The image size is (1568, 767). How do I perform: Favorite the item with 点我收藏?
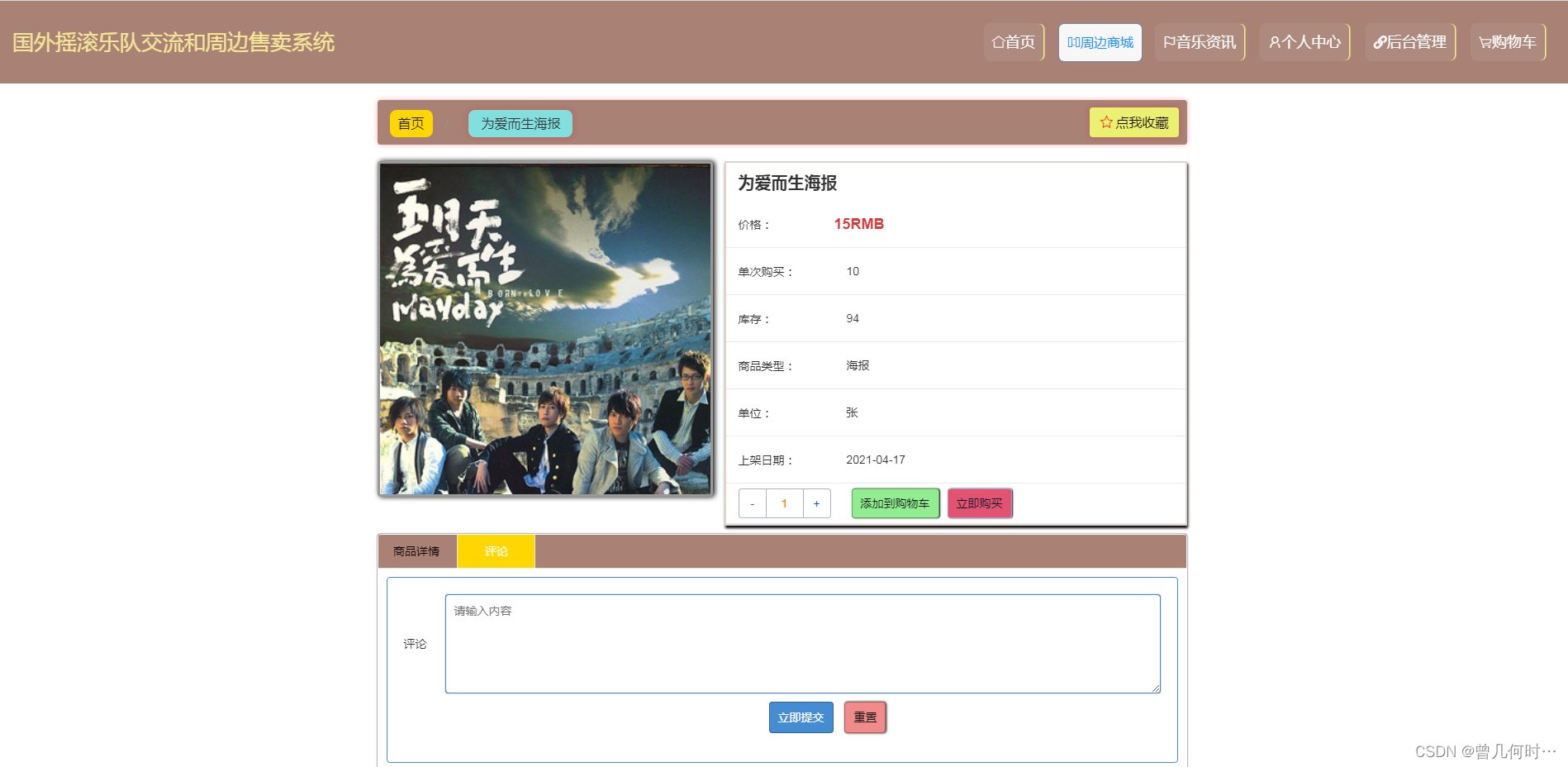[1134, 122]
